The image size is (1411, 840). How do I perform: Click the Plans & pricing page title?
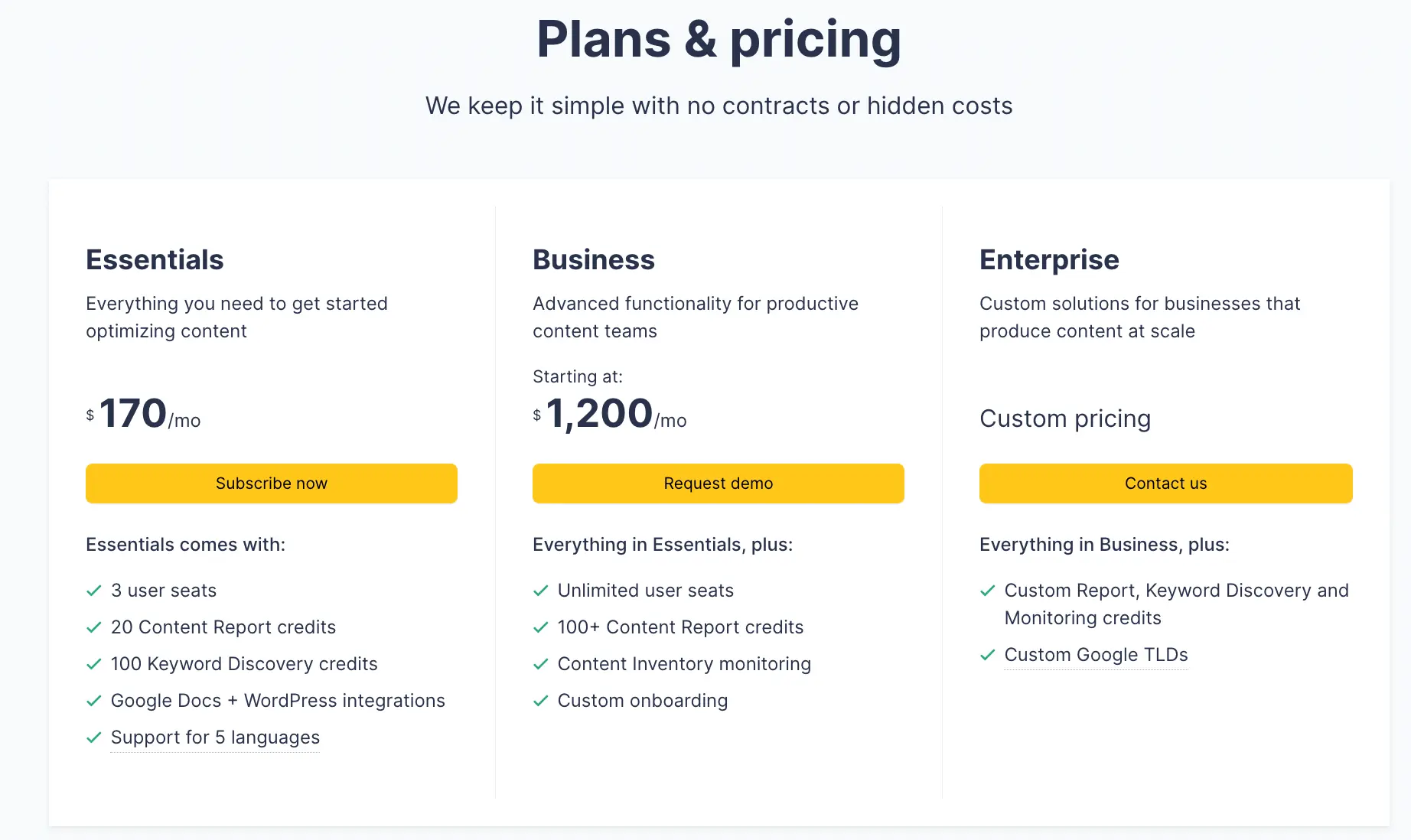719,39
